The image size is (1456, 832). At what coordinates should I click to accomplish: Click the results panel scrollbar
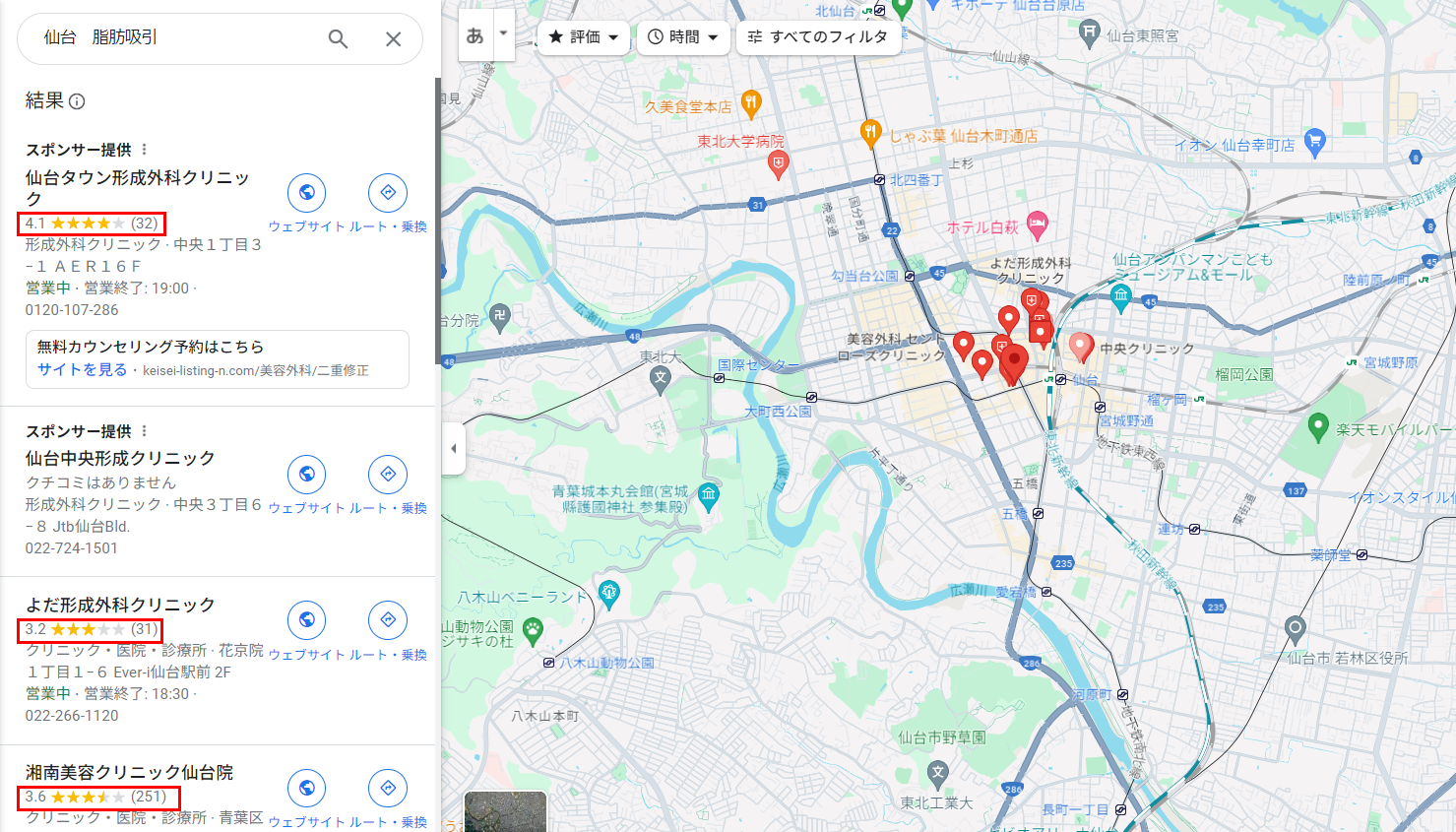(438, 222)
